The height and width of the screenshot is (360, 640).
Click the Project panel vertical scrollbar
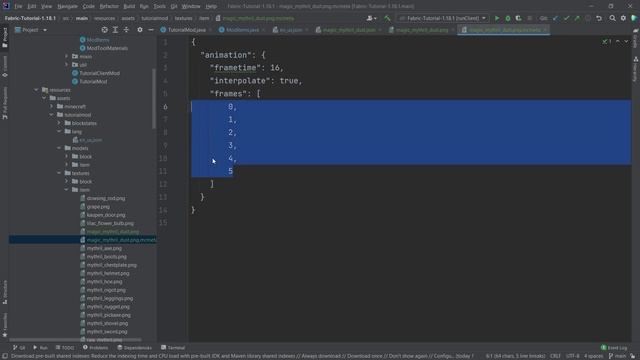[x=154, y=98]
